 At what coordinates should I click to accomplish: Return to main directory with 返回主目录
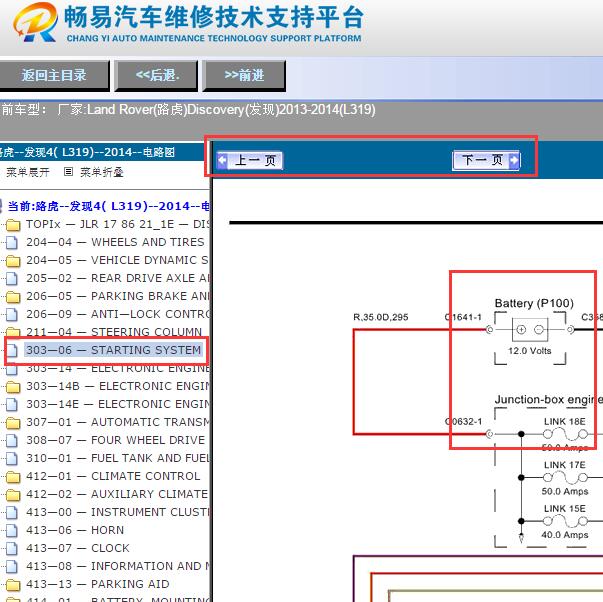(54, 75)
